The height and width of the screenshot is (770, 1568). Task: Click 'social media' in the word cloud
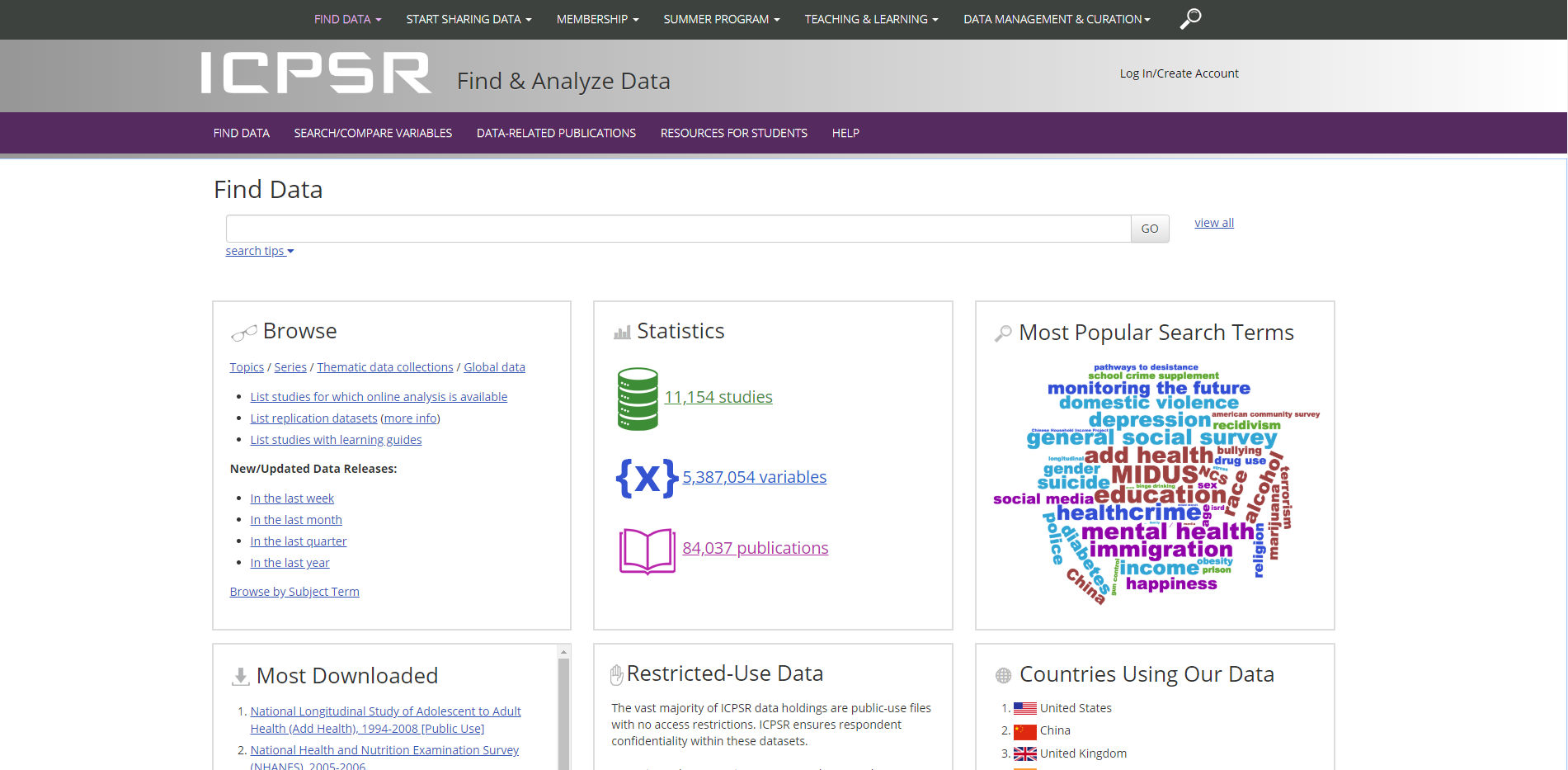1043,499
